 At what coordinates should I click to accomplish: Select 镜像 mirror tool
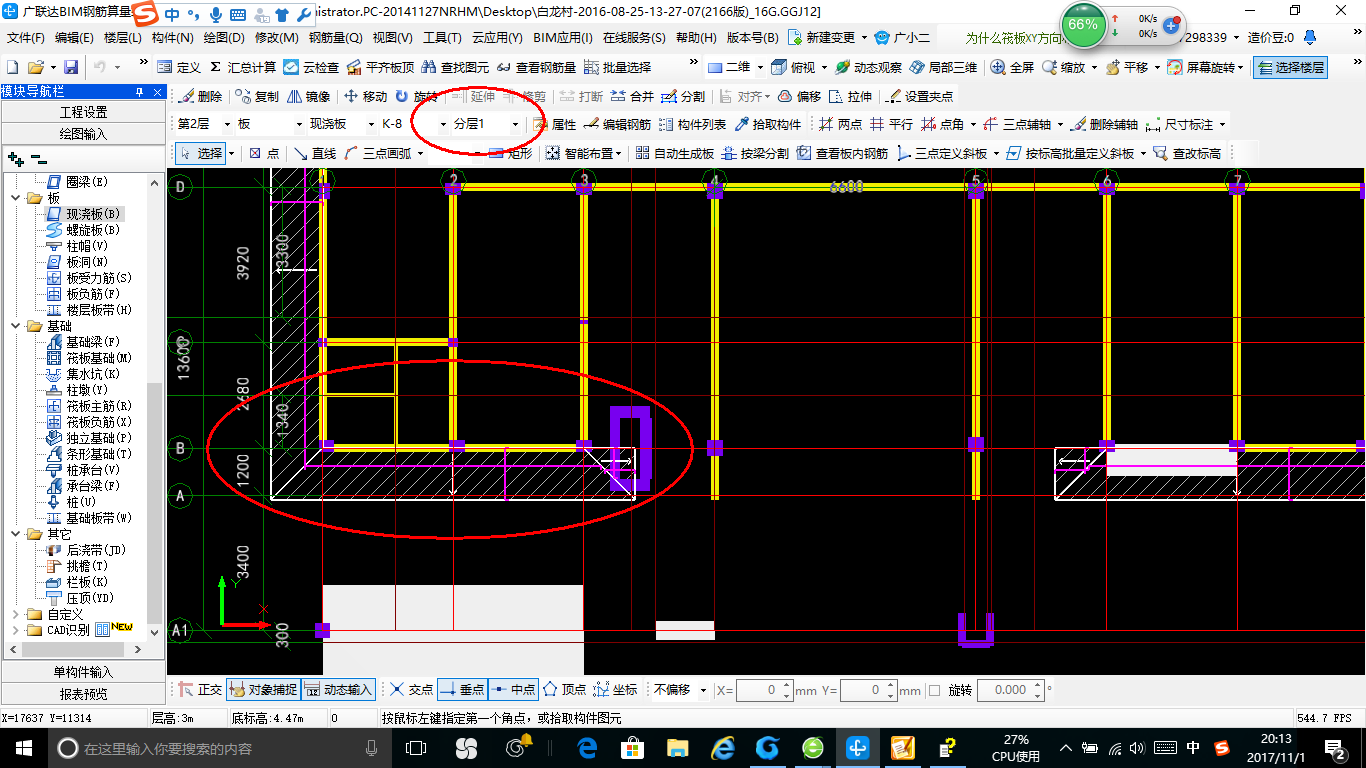(309, 96)
